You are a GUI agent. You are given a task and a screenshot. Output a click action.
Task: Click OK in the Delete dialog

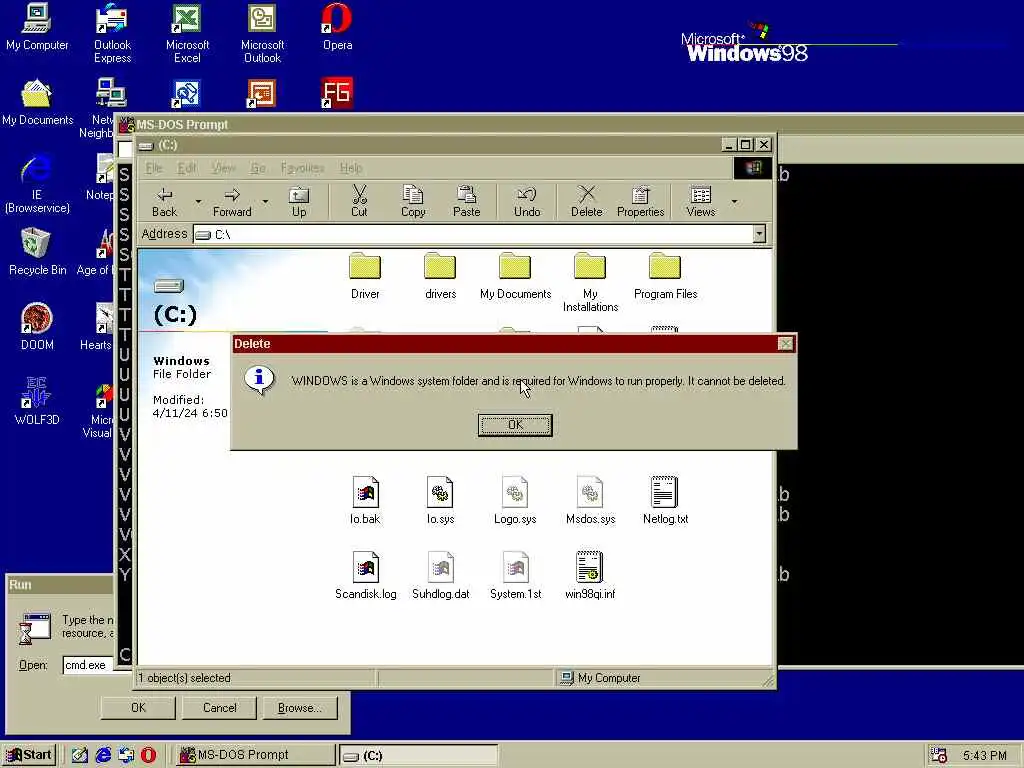tap(515, 424)
